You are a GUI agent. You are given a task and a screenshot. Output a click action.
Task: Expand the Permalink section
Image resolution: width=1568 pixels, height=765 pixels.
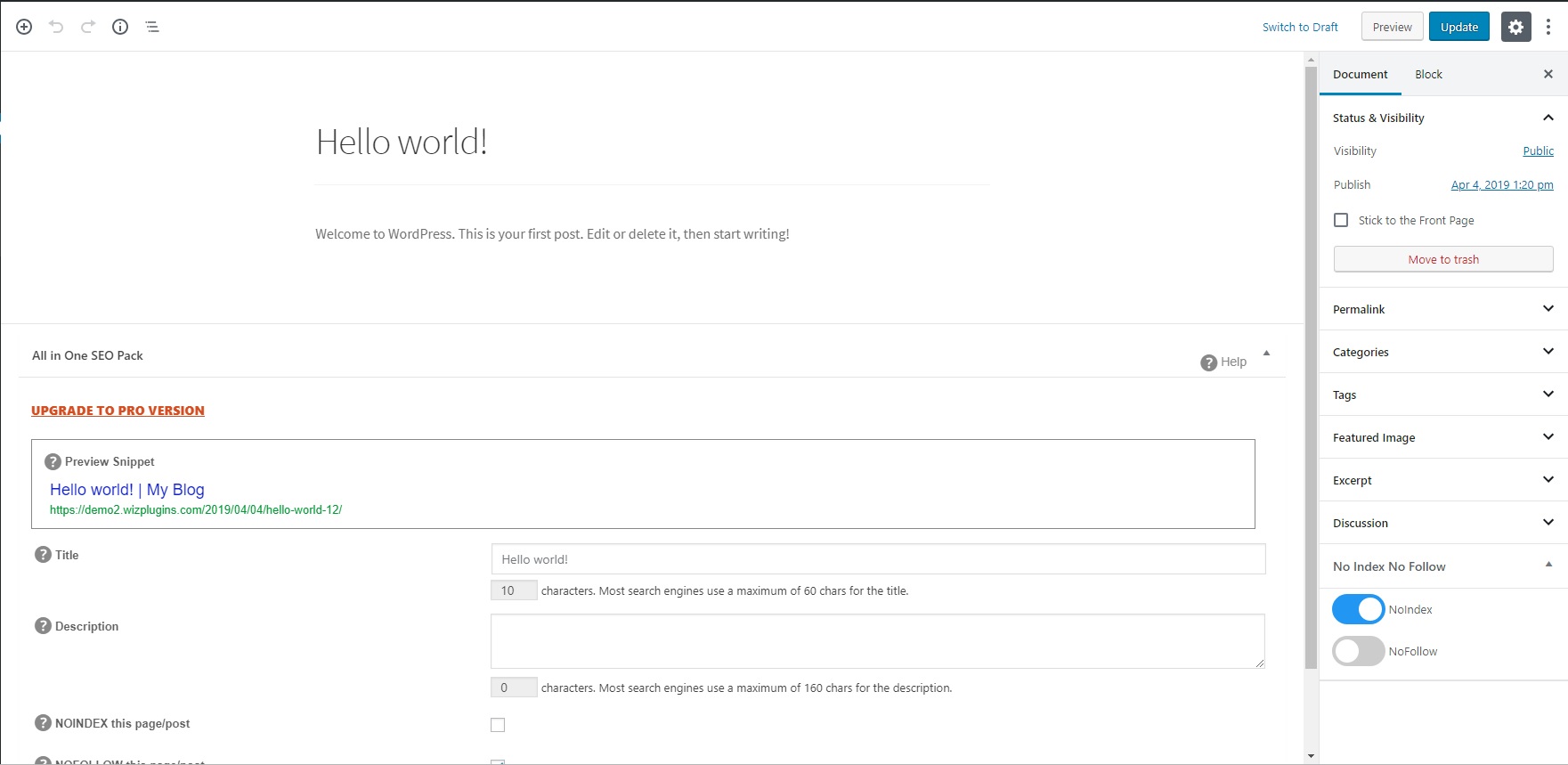1442,309
